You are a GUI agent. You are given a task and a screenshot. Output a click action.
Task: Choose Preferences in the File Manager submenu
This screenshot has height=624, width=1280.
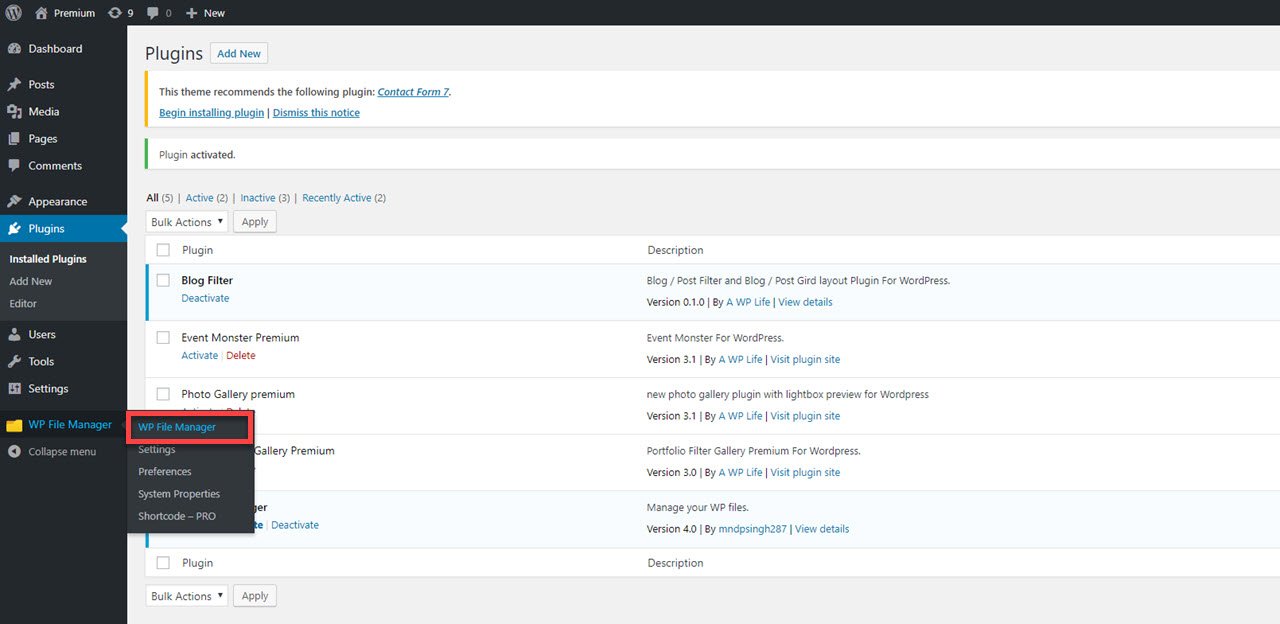(x=165, y=472)
